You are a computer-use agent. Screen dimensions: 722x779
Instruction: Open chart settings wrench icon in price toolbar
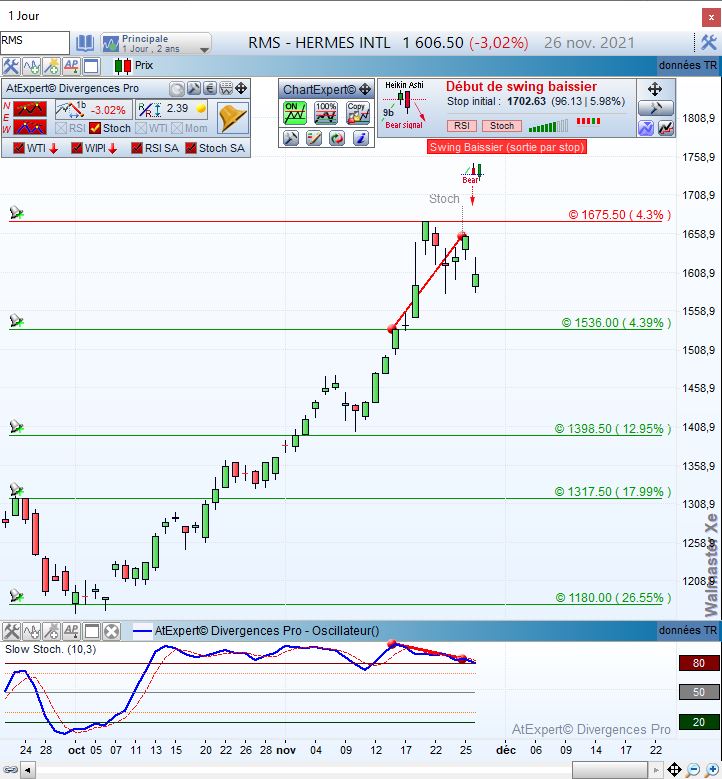pyautogui.click(x=10, y=66)
